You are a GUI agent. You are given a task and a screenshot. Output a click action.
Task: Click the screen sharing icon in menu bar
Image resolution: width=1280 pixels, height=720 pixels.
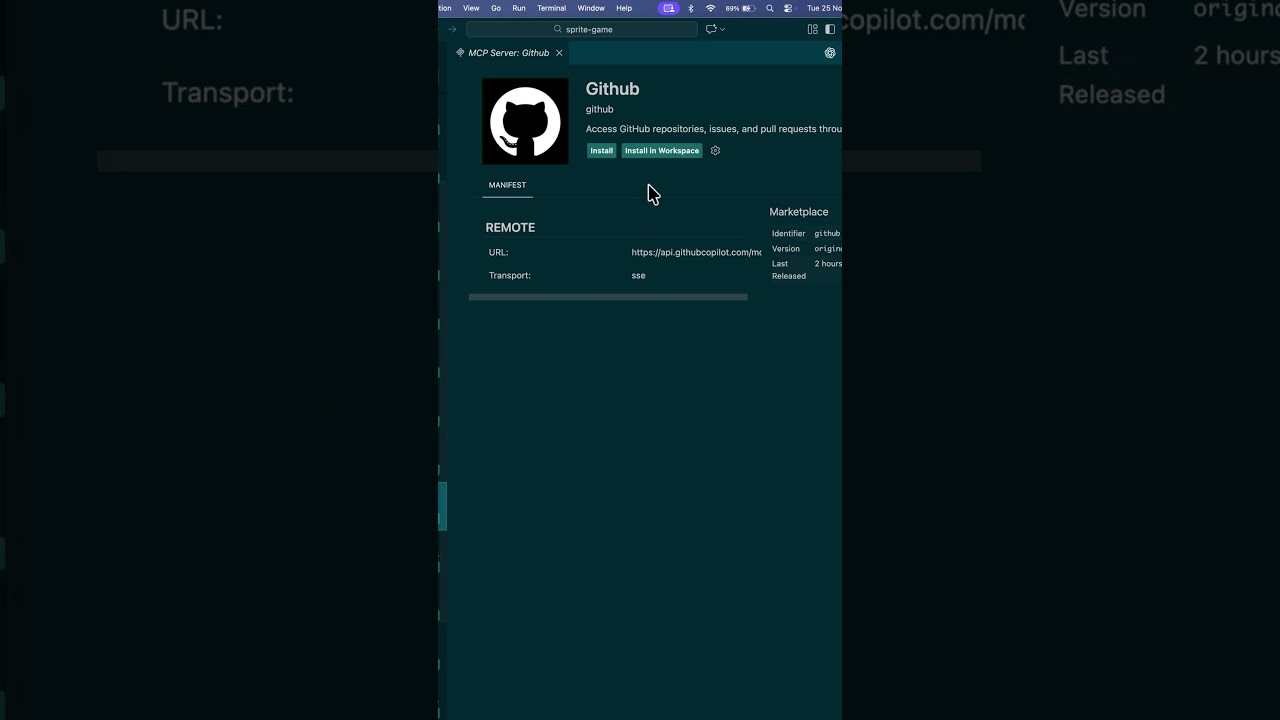coord(669,8)
